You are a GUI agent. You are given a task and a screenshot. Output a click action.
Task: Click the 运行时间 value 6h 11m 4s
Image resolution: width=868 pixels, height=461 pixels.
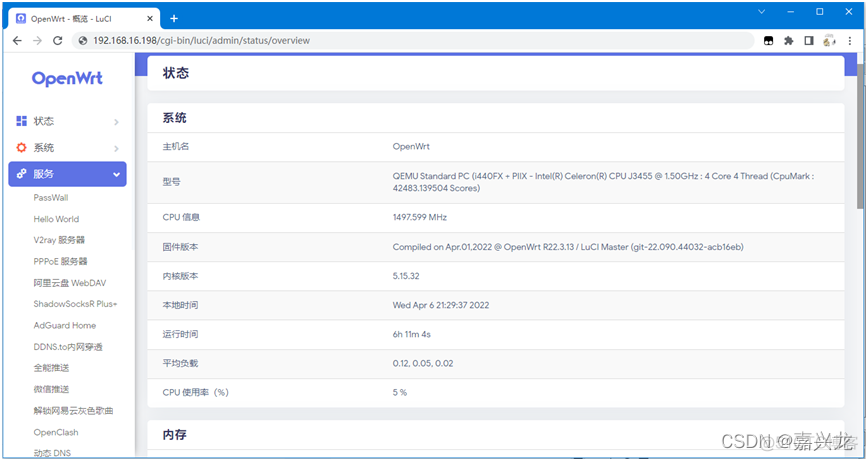tap(411, 334)
